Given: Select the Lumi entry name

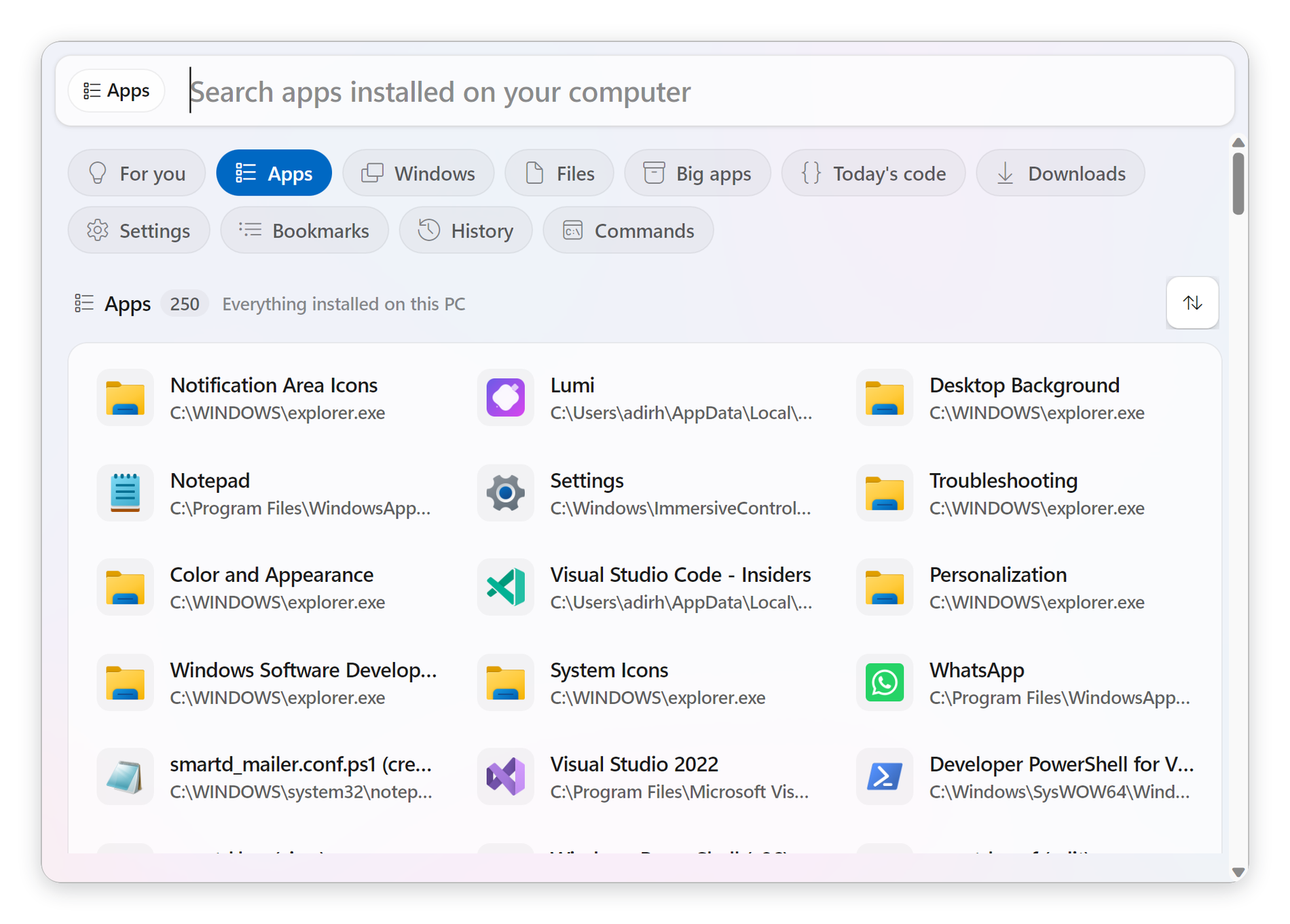Looking at the screenshot, I should pos(572,385).
